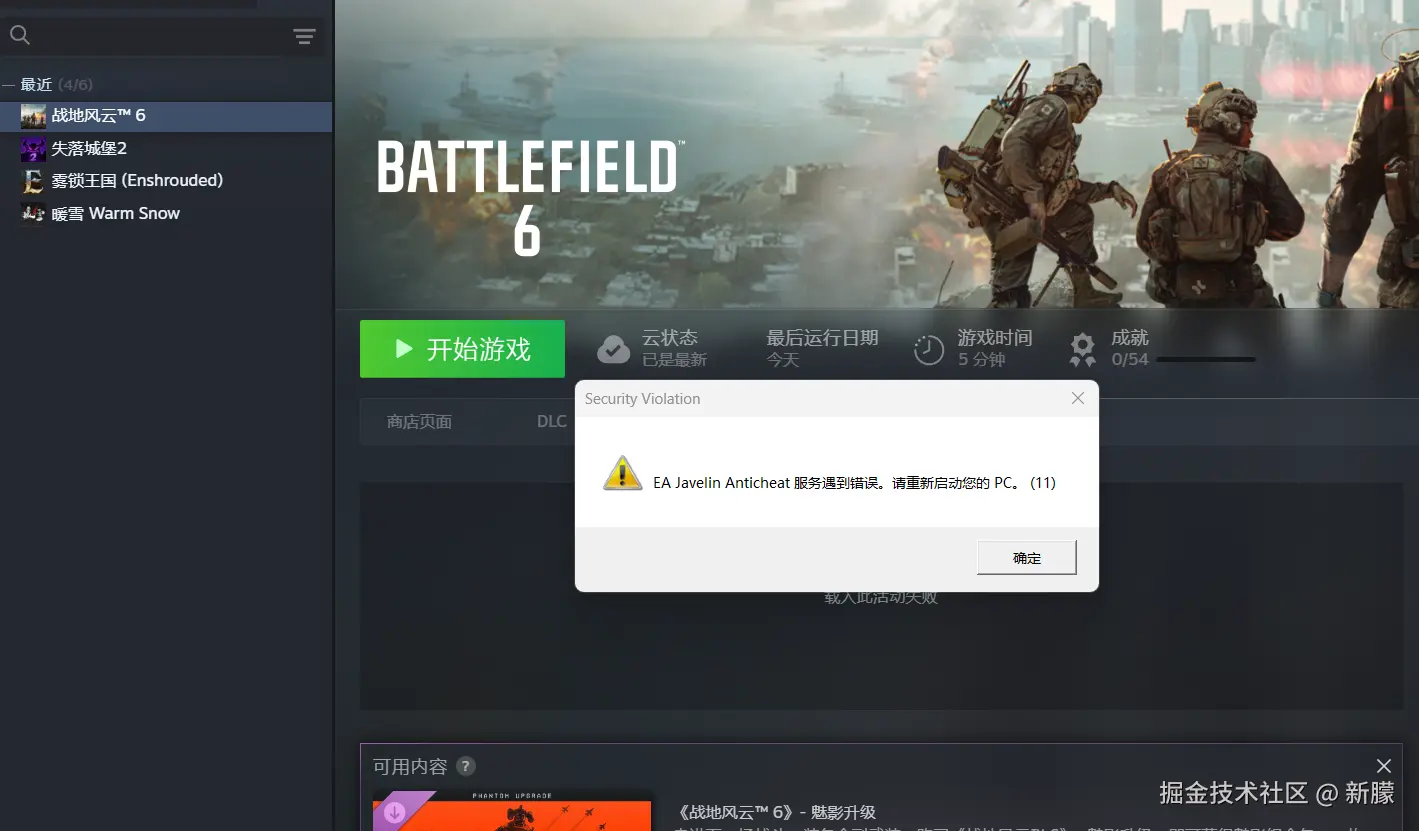Image resolution: width=1419 pixels, height=831 pixels.
Task: Click the help question mark beside 可用内容
Action: coord(465,767)
